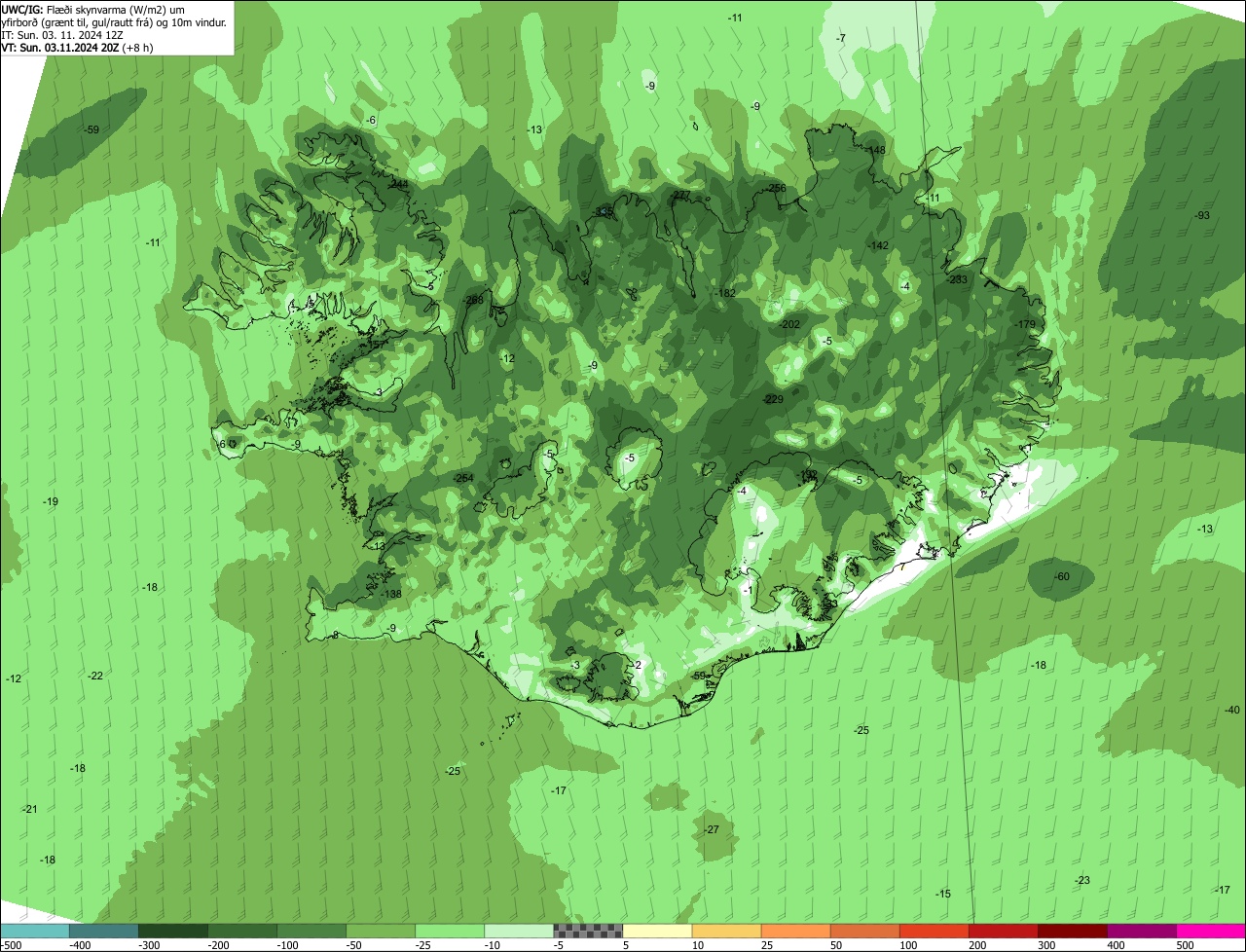Click the -202 value on the map
The image size is (1246, 952).
point(790,324)
